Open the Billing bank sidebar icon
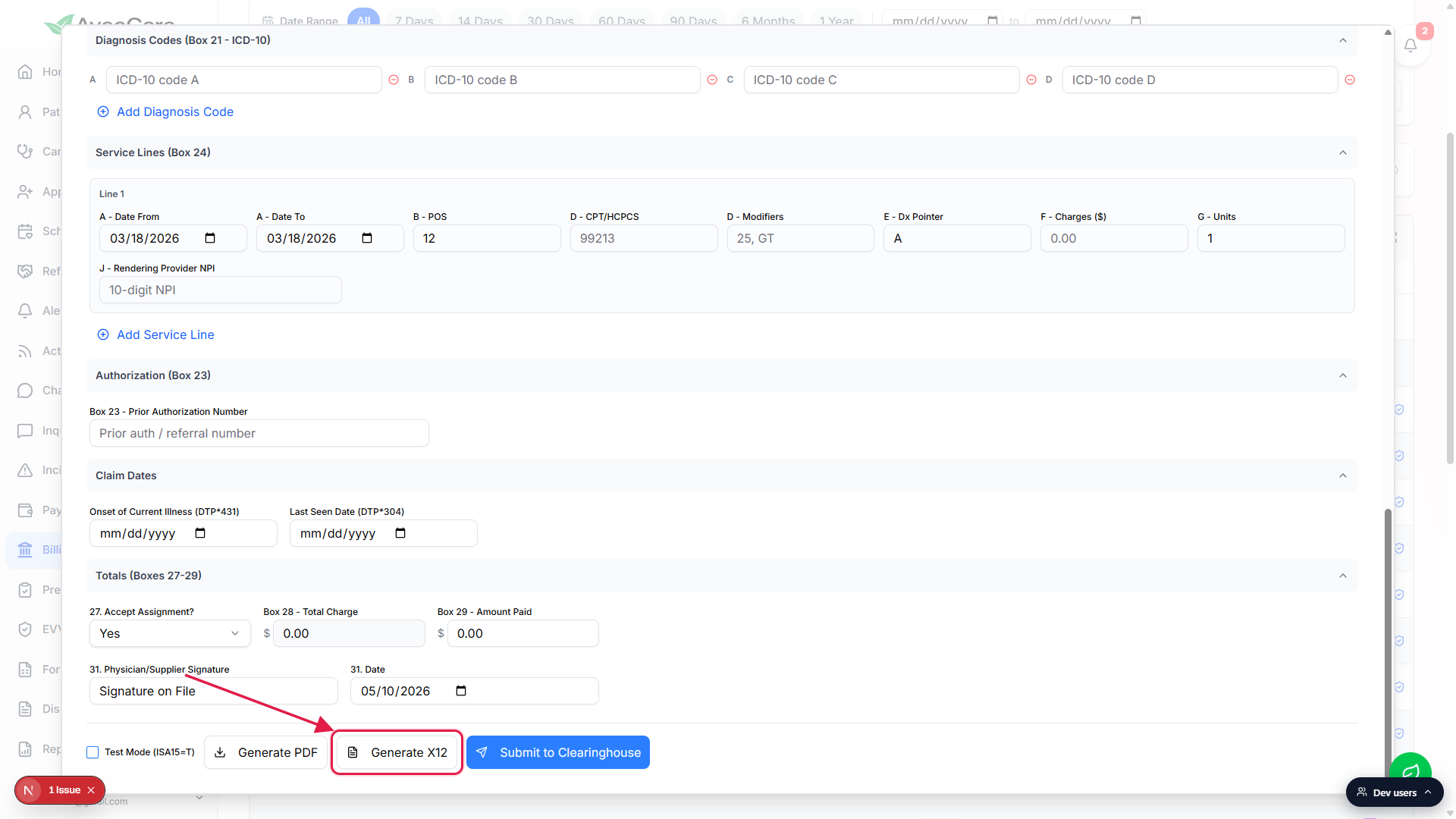The height and width of the screenshot is (819, 1456). coord(25,549)
